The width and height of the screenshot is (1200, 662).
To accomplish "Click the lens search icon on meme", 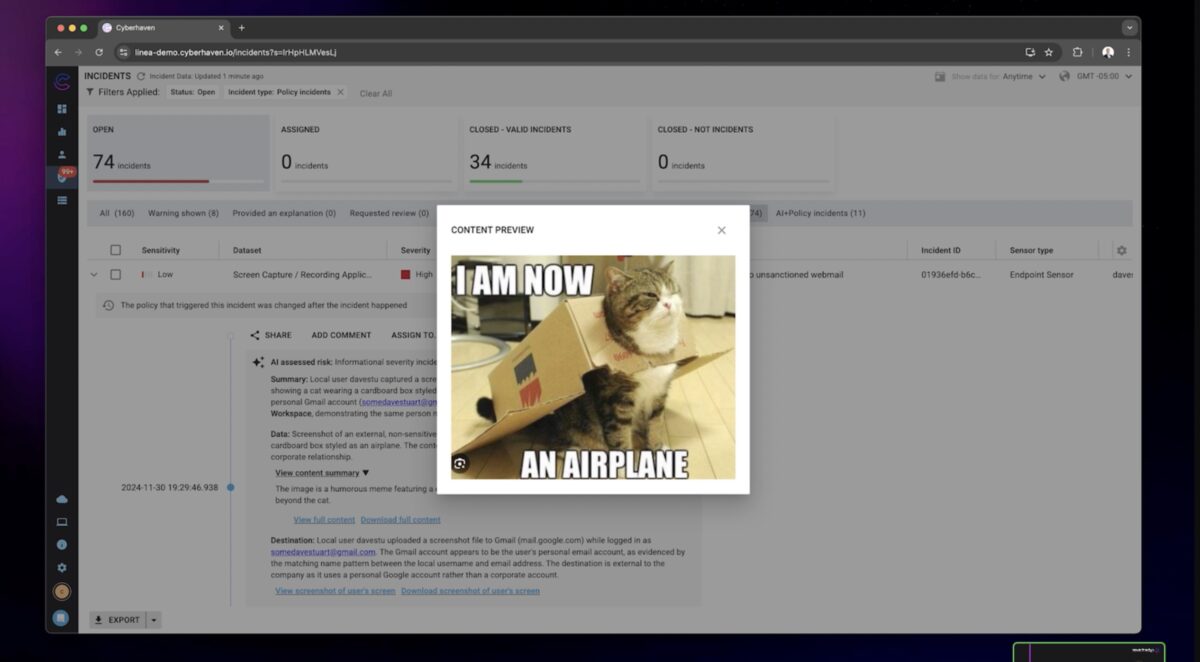I will pos(460,463).
